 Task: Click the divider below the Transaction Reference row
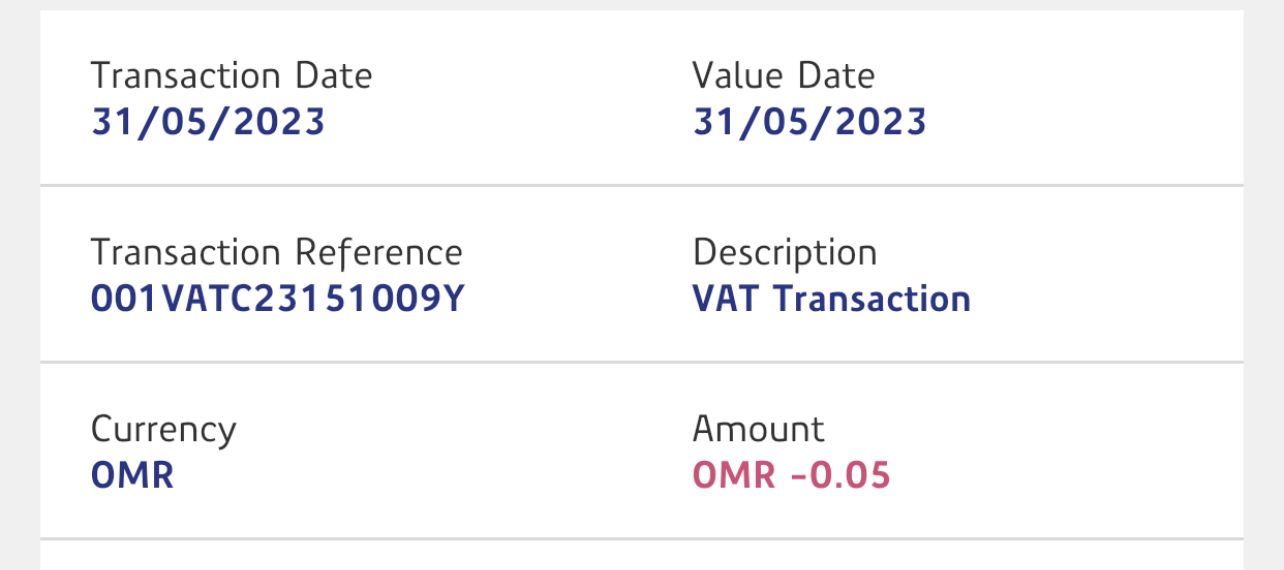point(641,361)
